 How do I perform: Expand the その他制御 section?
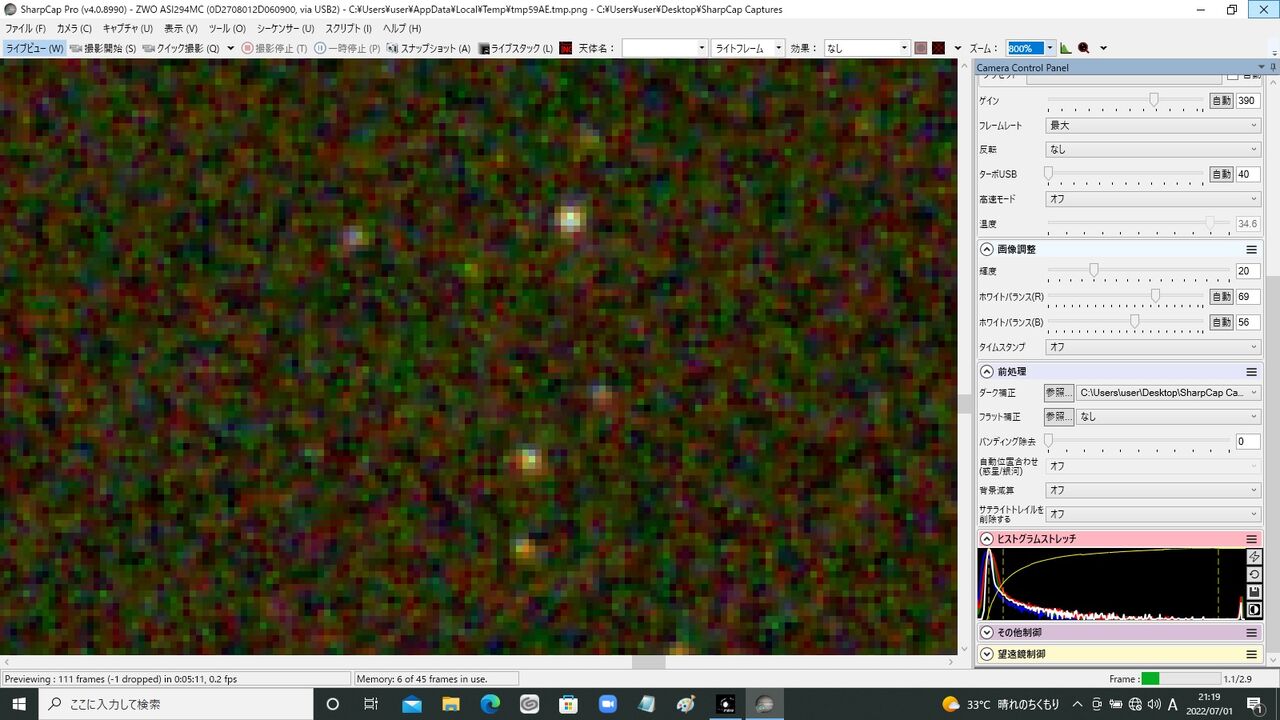pos(987,633)
